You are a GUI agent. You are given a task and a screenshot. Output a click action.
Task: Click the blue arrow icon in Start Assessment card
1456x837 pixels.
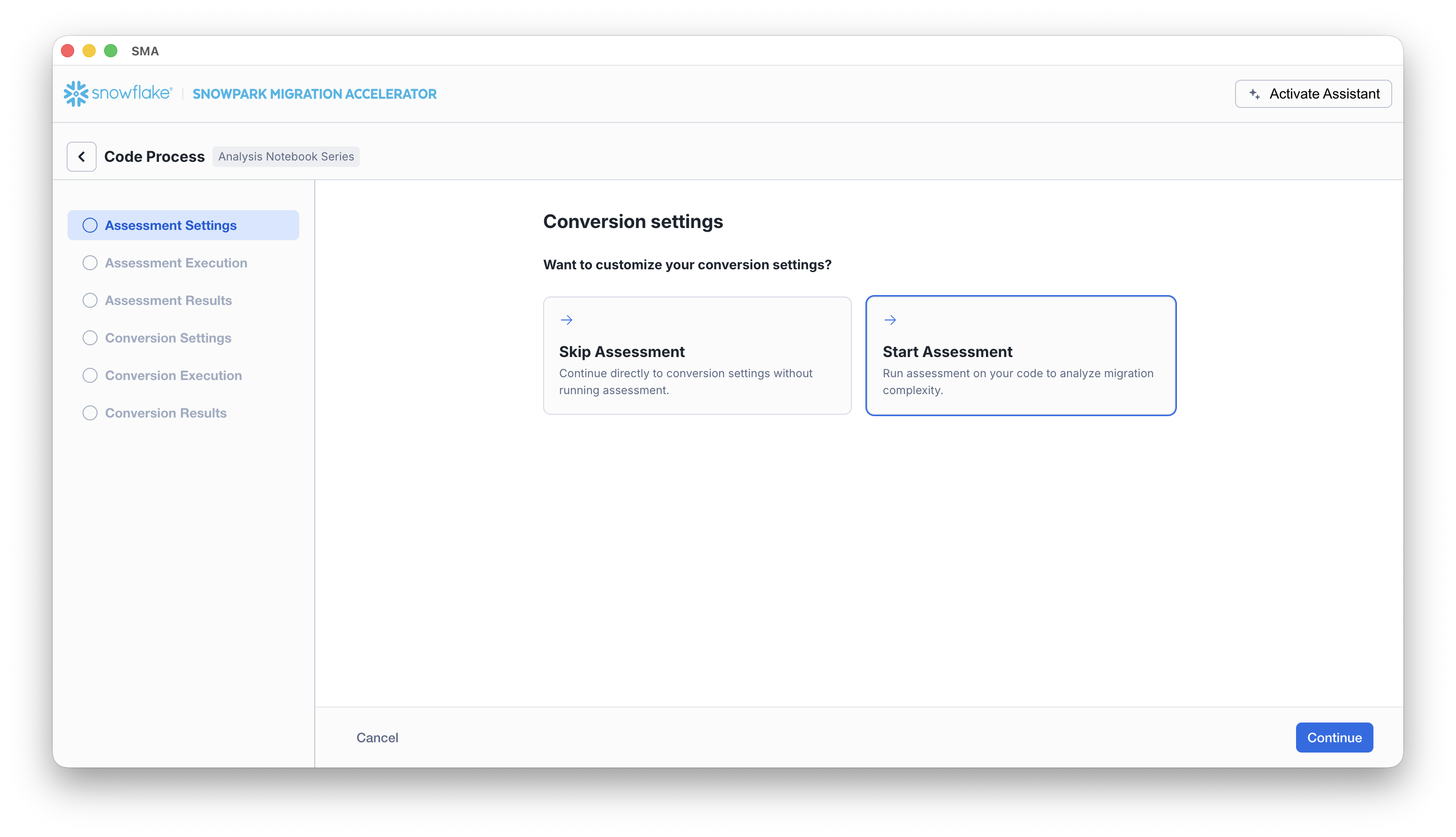tap(890, 320)
